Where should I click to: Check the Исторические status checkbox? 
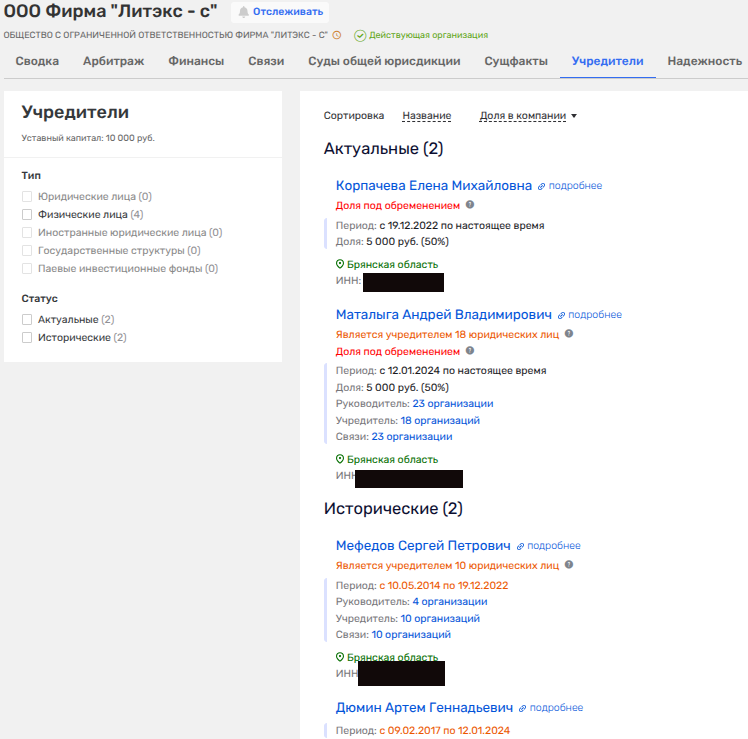pos(28,338)
